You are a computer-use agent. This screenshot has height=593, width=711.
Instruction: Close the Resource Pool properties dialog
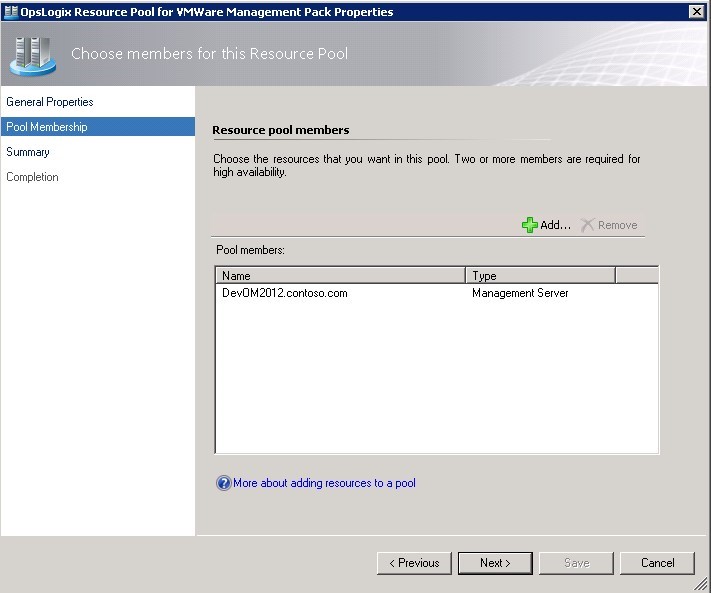(696, 12)
